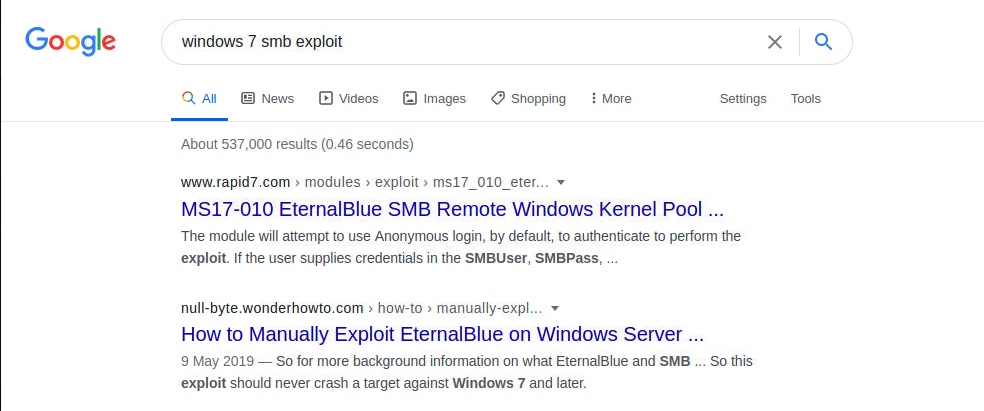Switch to the All results tab
This screenshot has height=411, width=984.
[199, 98]
